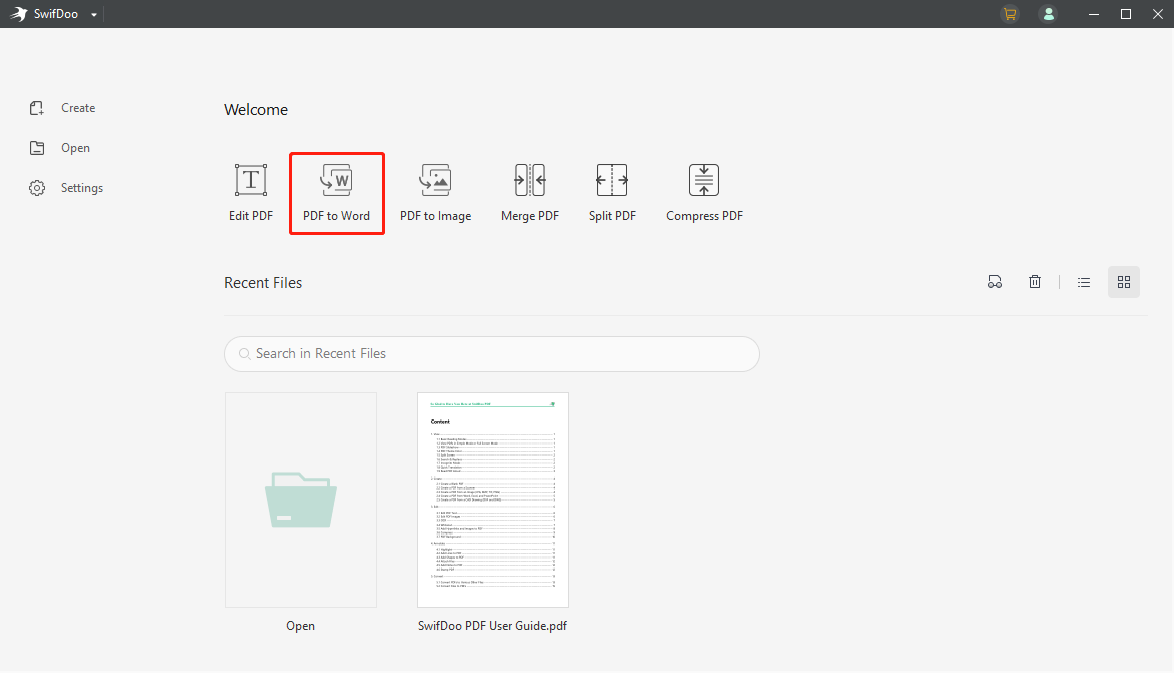Switch recent files to list view

pyautogui.click(x=1083, y=282)
